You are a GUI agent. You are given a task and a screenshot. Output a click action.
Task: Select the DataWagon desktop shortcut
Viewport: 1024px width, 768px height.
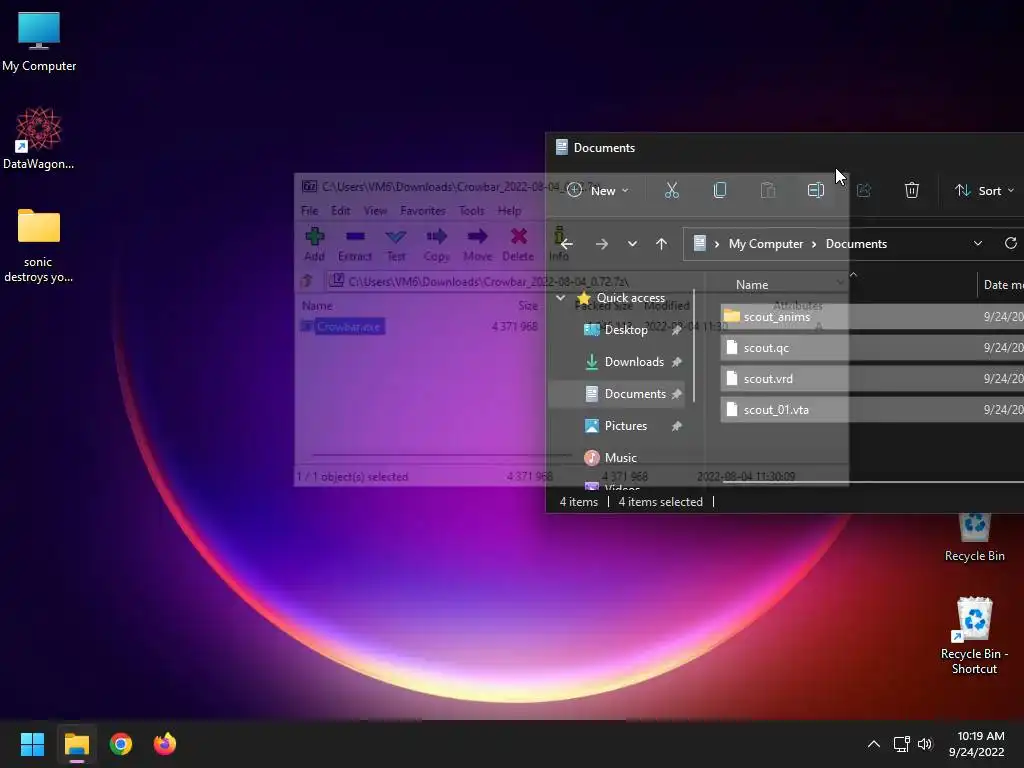pyautogui.click(x=39, y=138)
